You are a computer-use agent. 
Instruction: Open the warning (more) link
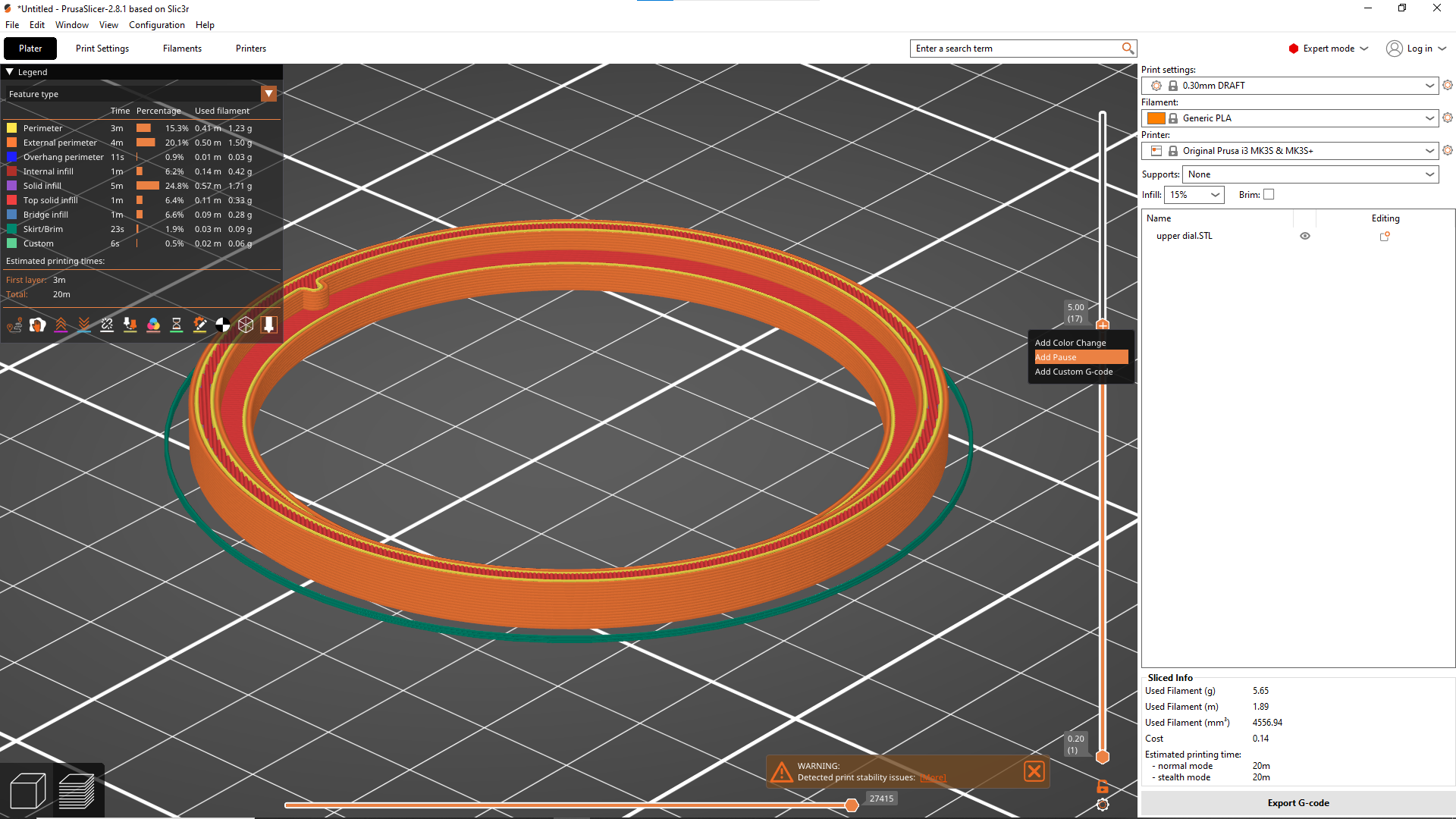(x=933, y=778)
